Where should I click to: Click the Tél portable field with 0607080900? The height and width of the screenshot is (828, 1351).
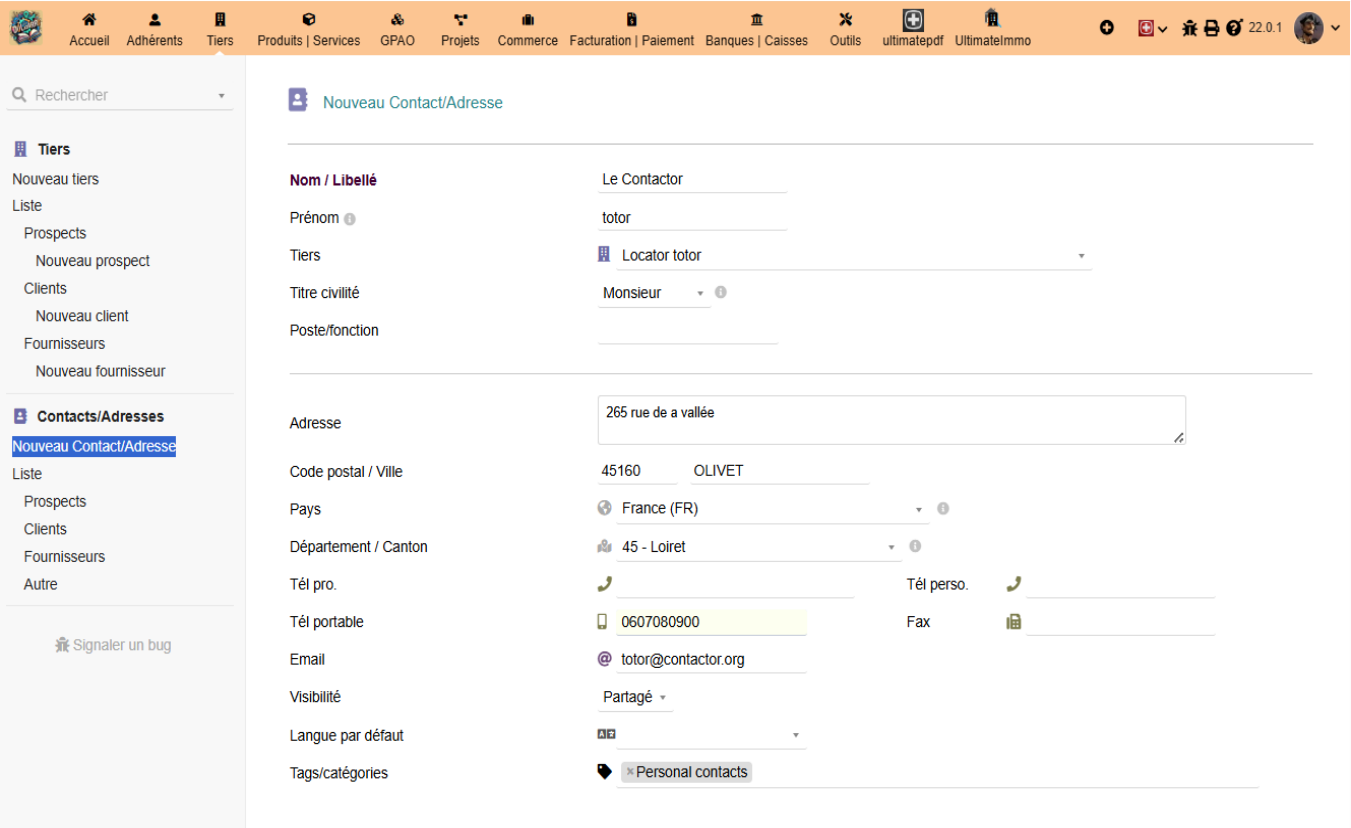pyautogui.click(x=711, y=622)
